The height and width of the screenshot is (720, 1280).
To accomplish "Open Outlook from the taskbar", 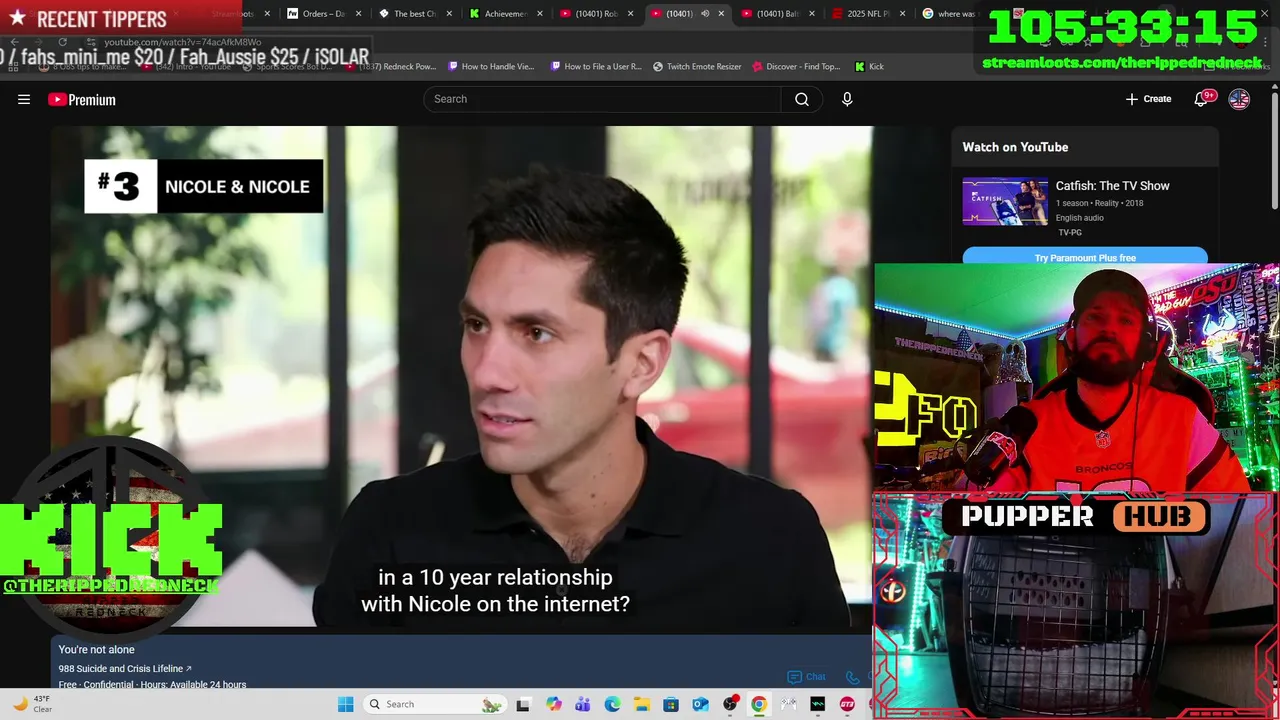I will (x=700, y=704).
